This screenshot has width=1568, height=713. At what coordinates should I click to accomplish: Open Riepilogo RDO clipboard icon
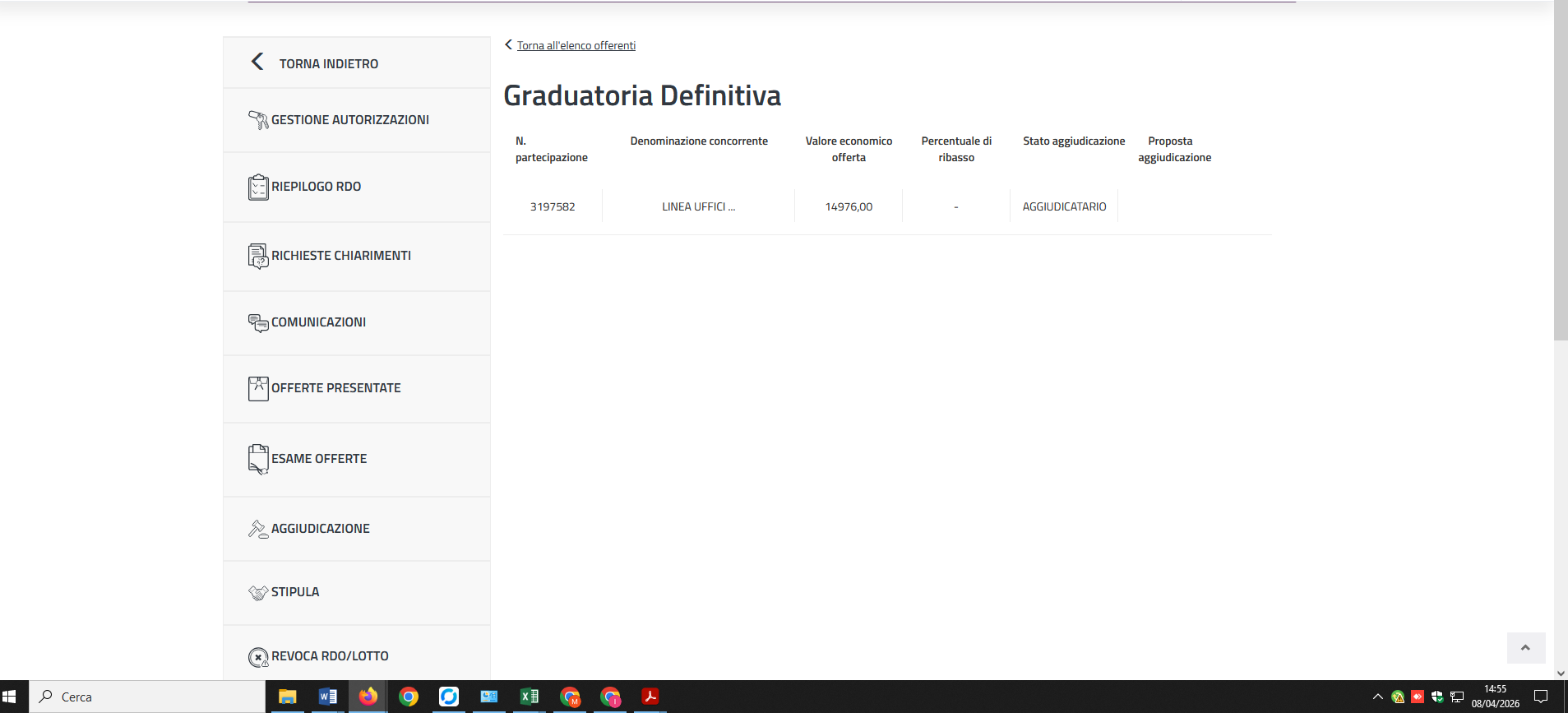(x=258, y=187)
